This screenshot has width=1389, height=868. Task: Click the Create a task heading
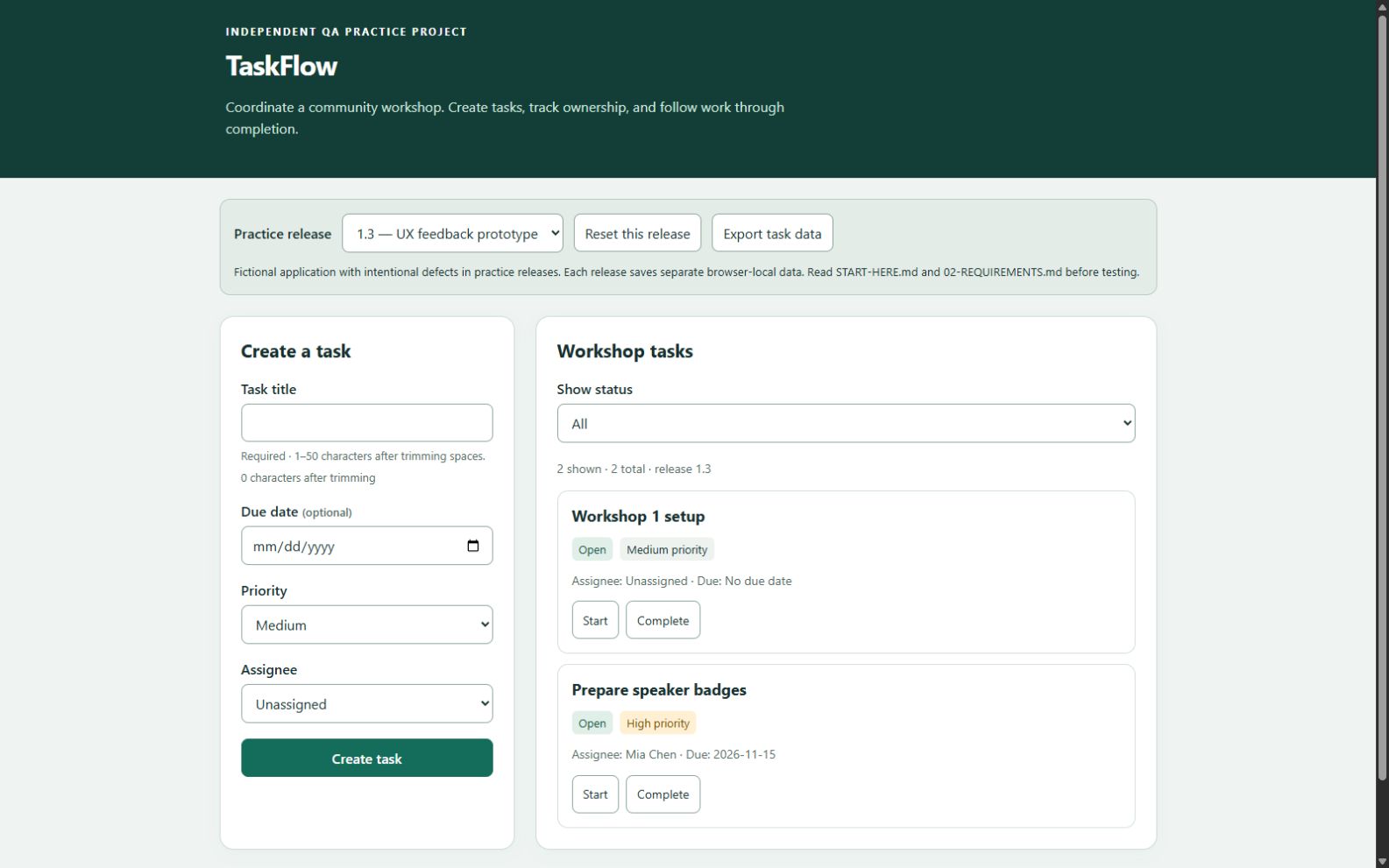point(295,351)
